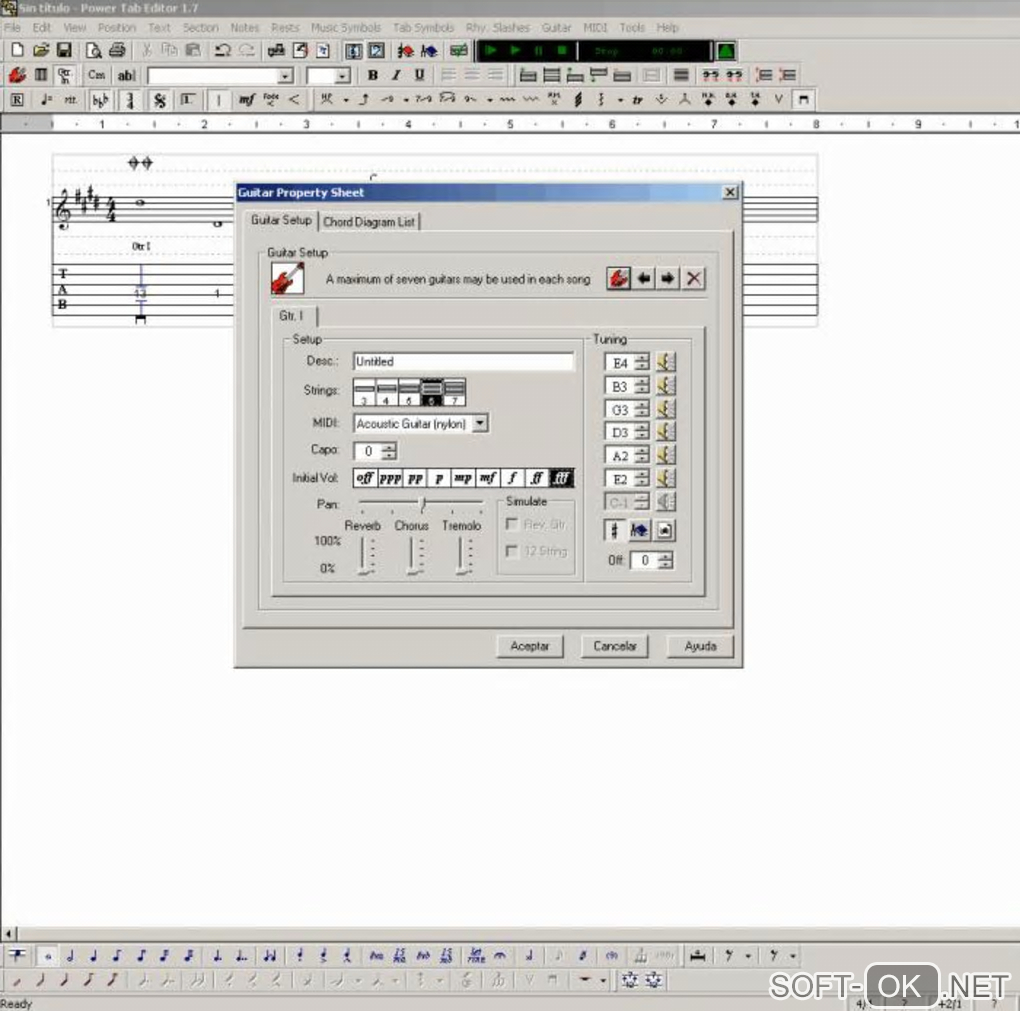Click the Chord name 'Cm' icon

pyautogui.click(x=96, y=75)
